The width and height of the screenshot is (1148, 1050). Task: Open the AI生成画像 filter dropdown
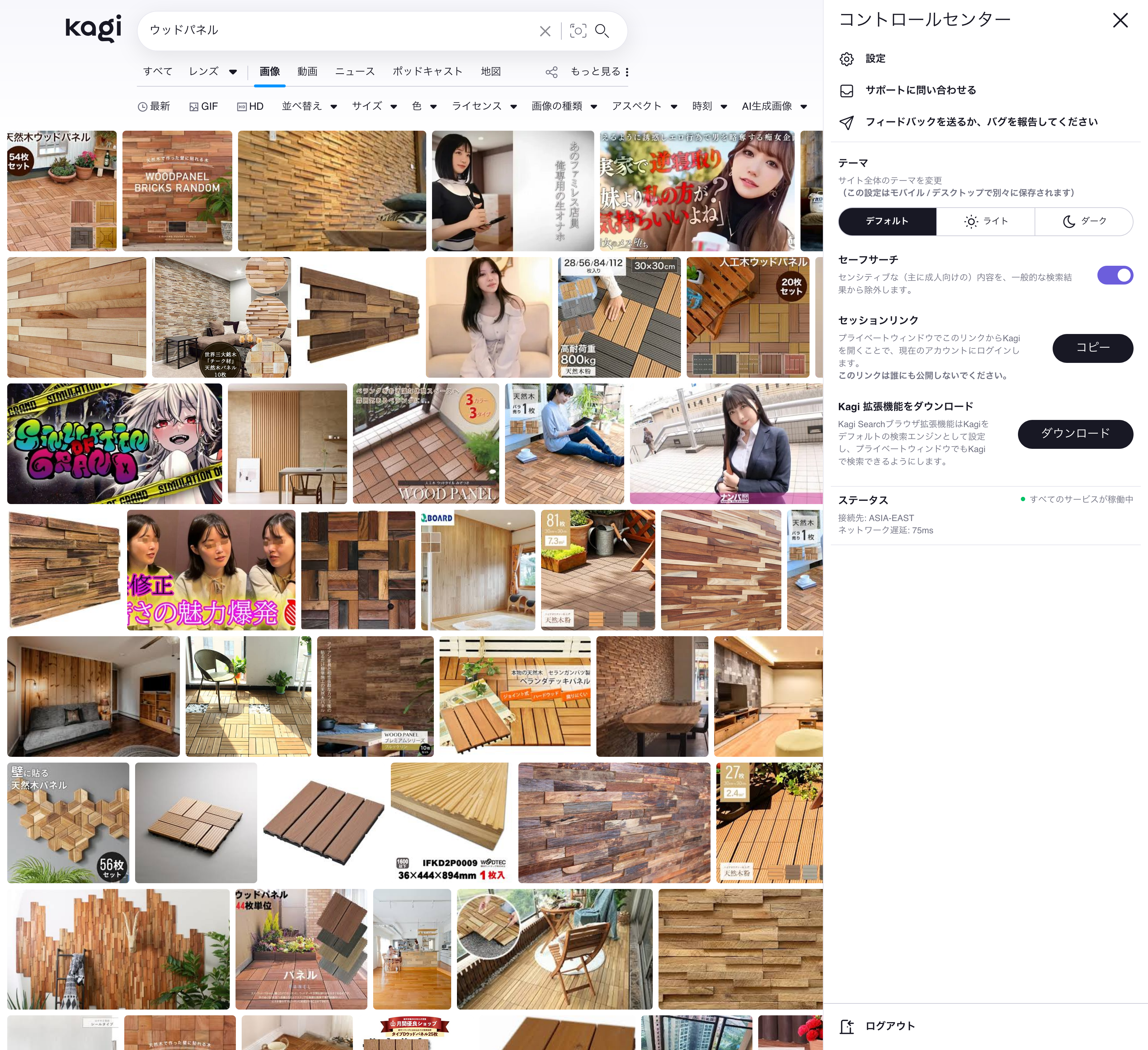tap(774, 107)
